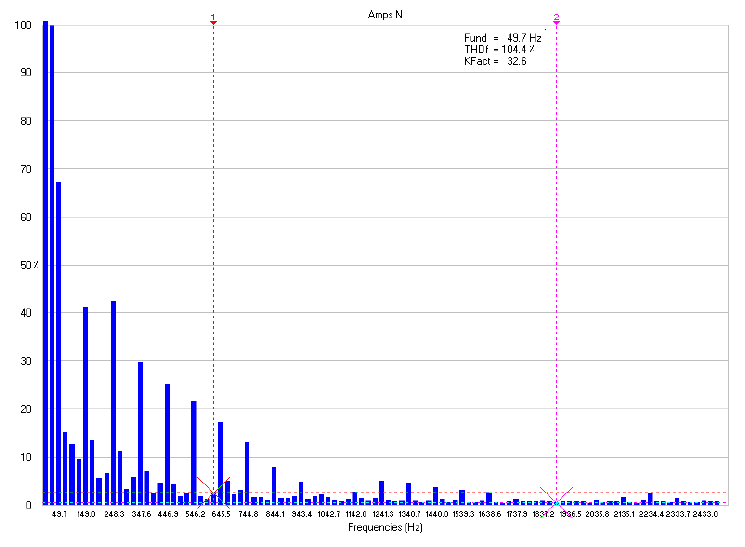Click the 100 label on the y-axis
Image resolution: width=745 pixels, height=547 pixels.
24,25
